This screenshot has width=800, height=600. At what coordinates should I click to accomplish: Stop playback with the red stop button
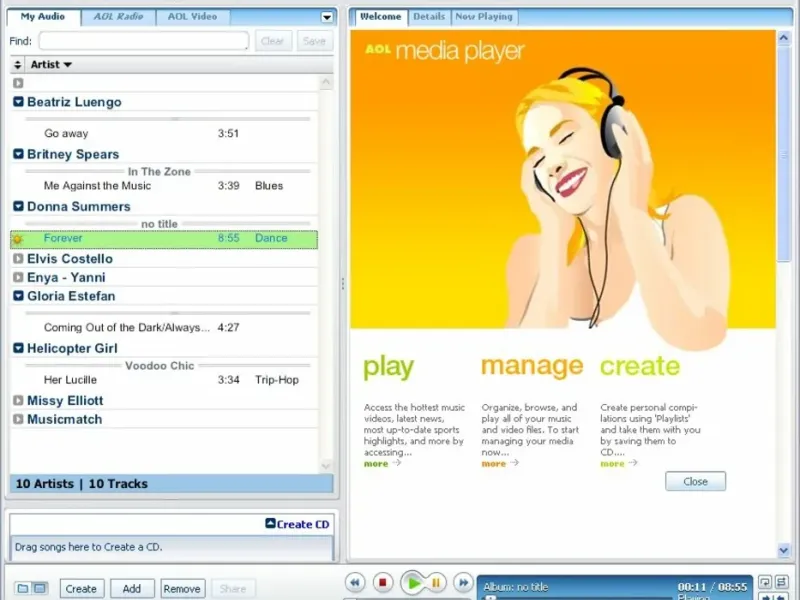(382, 582)
